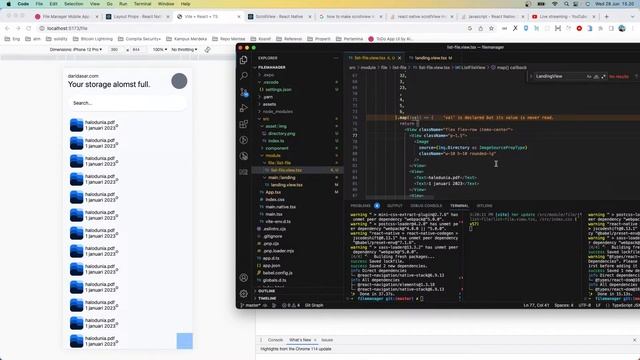Viewport: 640px width, 360px height.
Task: Open directory.png in the Explorer tree
Action: point(281,133)
